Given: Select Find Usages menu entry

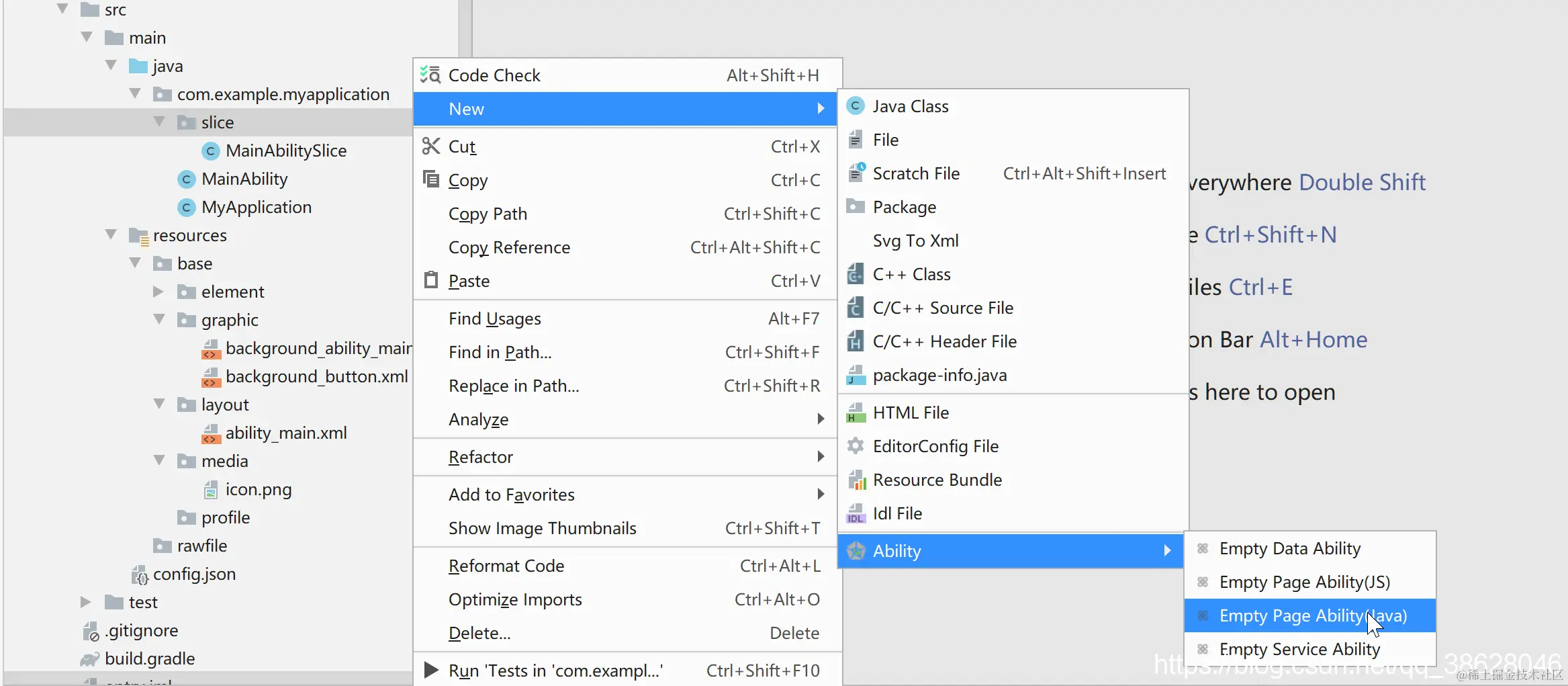Looking at the screenshot, I should point(625,318).
